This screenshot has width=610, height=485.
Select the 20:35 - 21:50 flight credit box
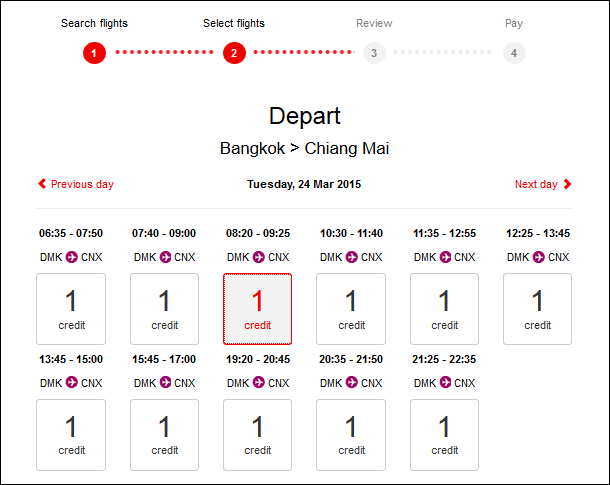[351, 435]
